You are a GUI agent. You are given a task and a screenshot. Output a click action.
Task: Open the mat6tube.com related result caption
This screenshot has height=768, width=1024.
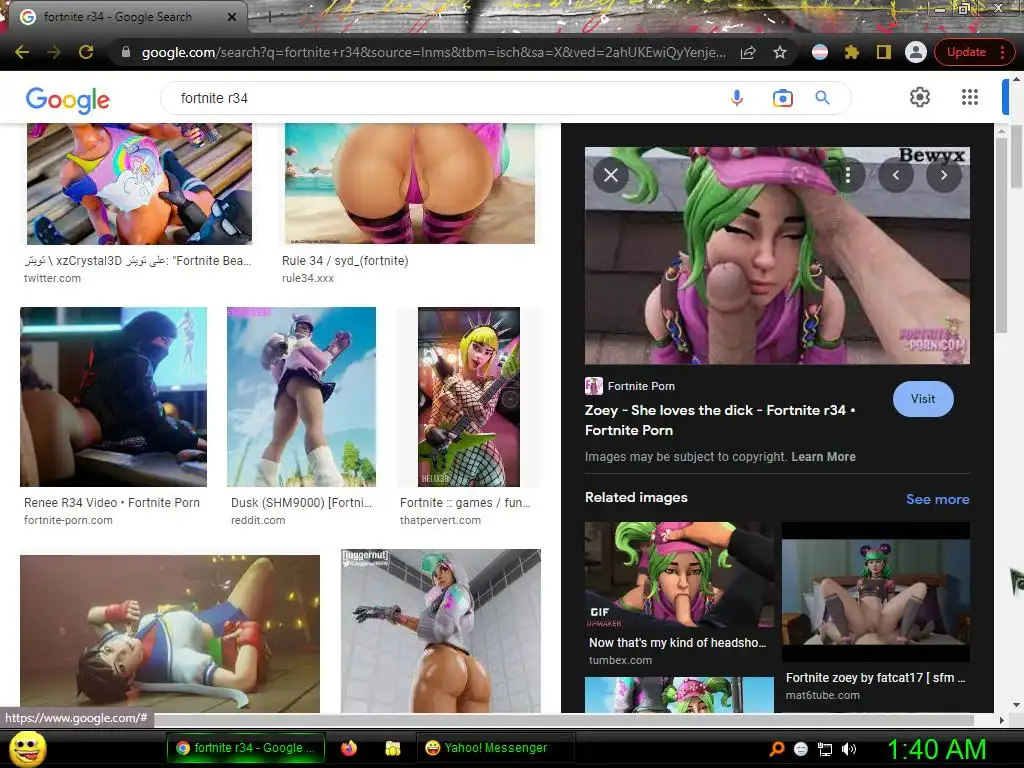point(823,696)
